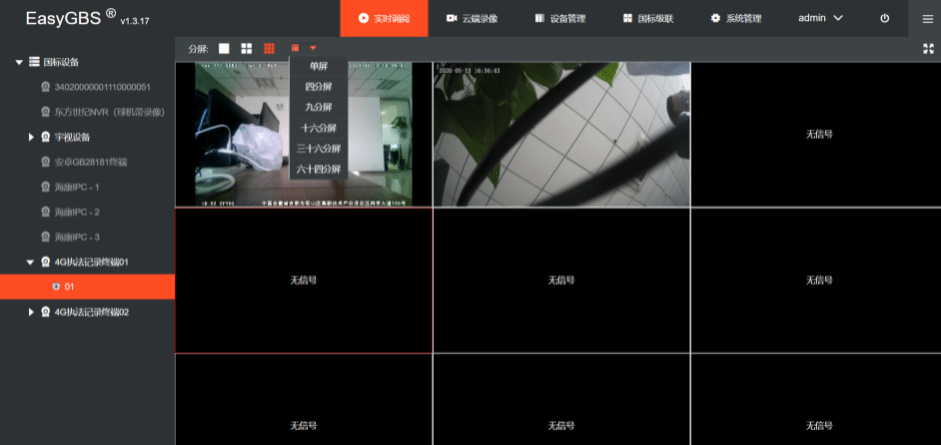Select 海康IPC - 1 camera

point(77,187)
